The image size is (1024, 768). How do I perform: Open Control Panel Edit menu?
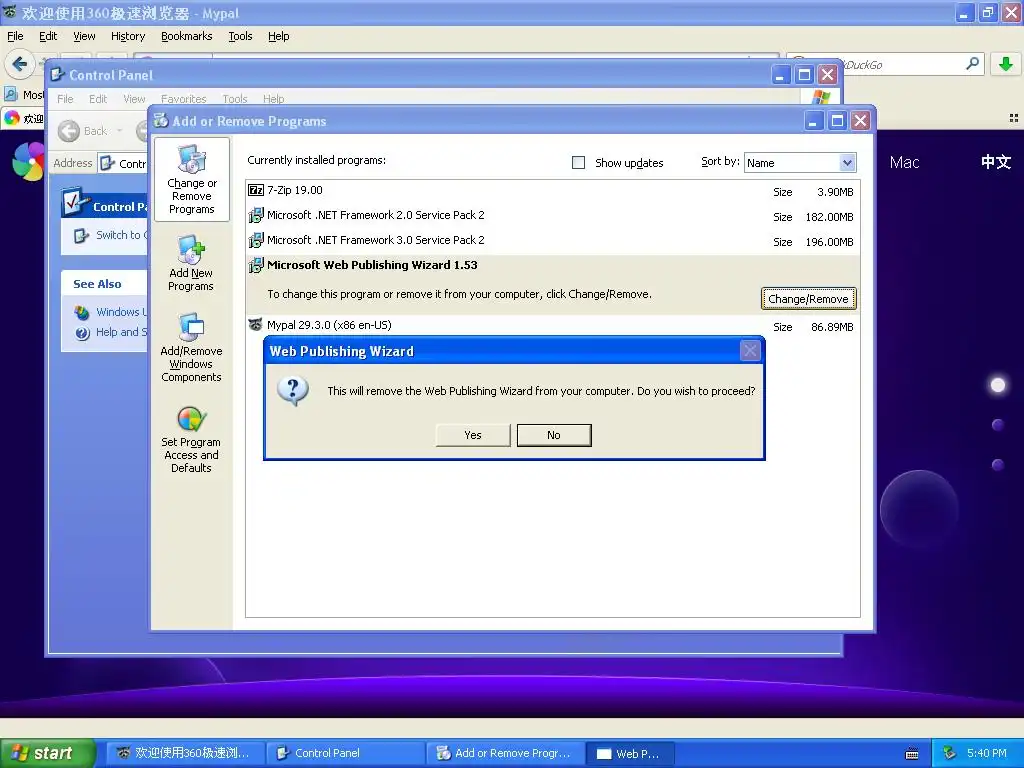[98, 99]
